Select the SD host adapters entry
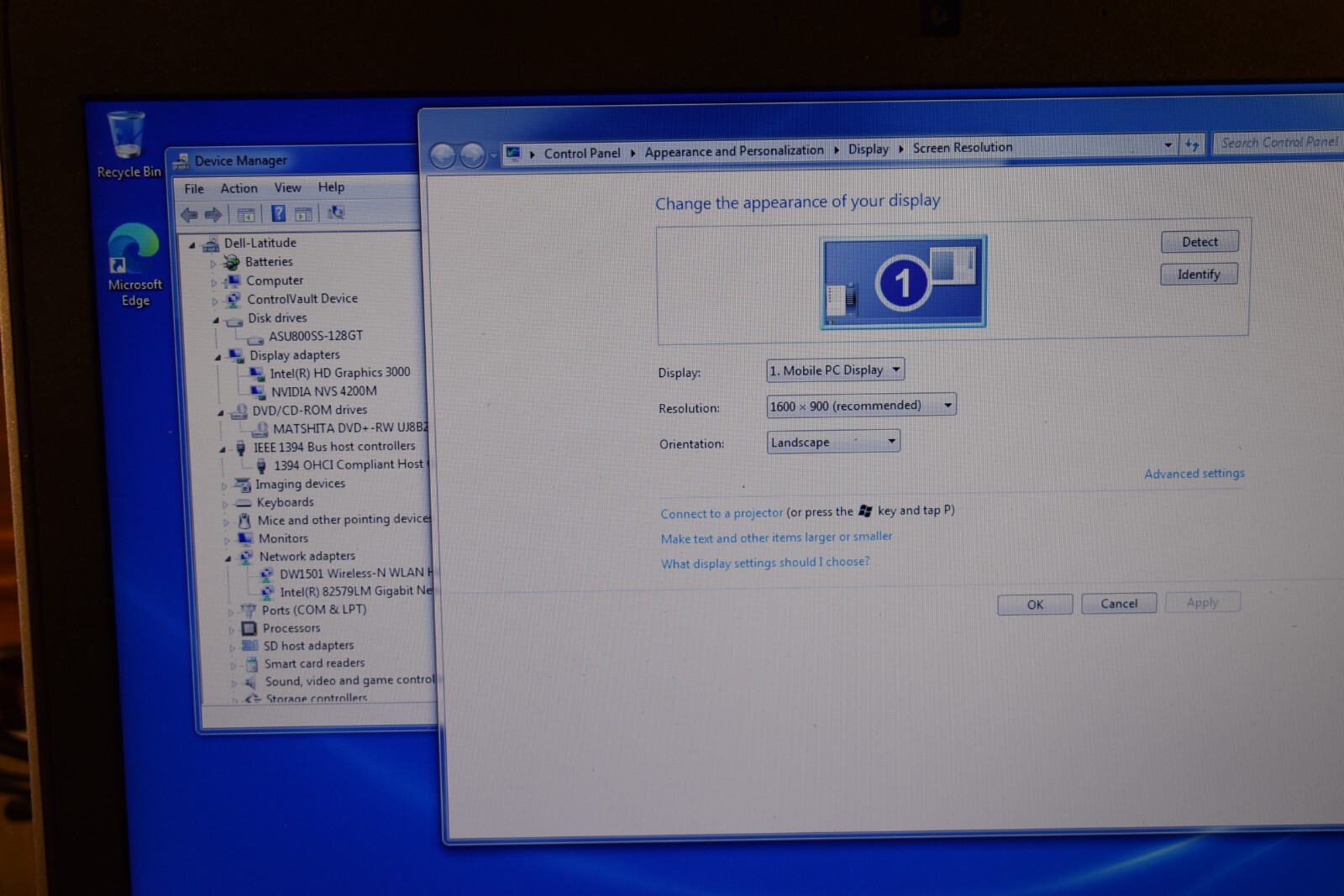 tap(308, 646)
